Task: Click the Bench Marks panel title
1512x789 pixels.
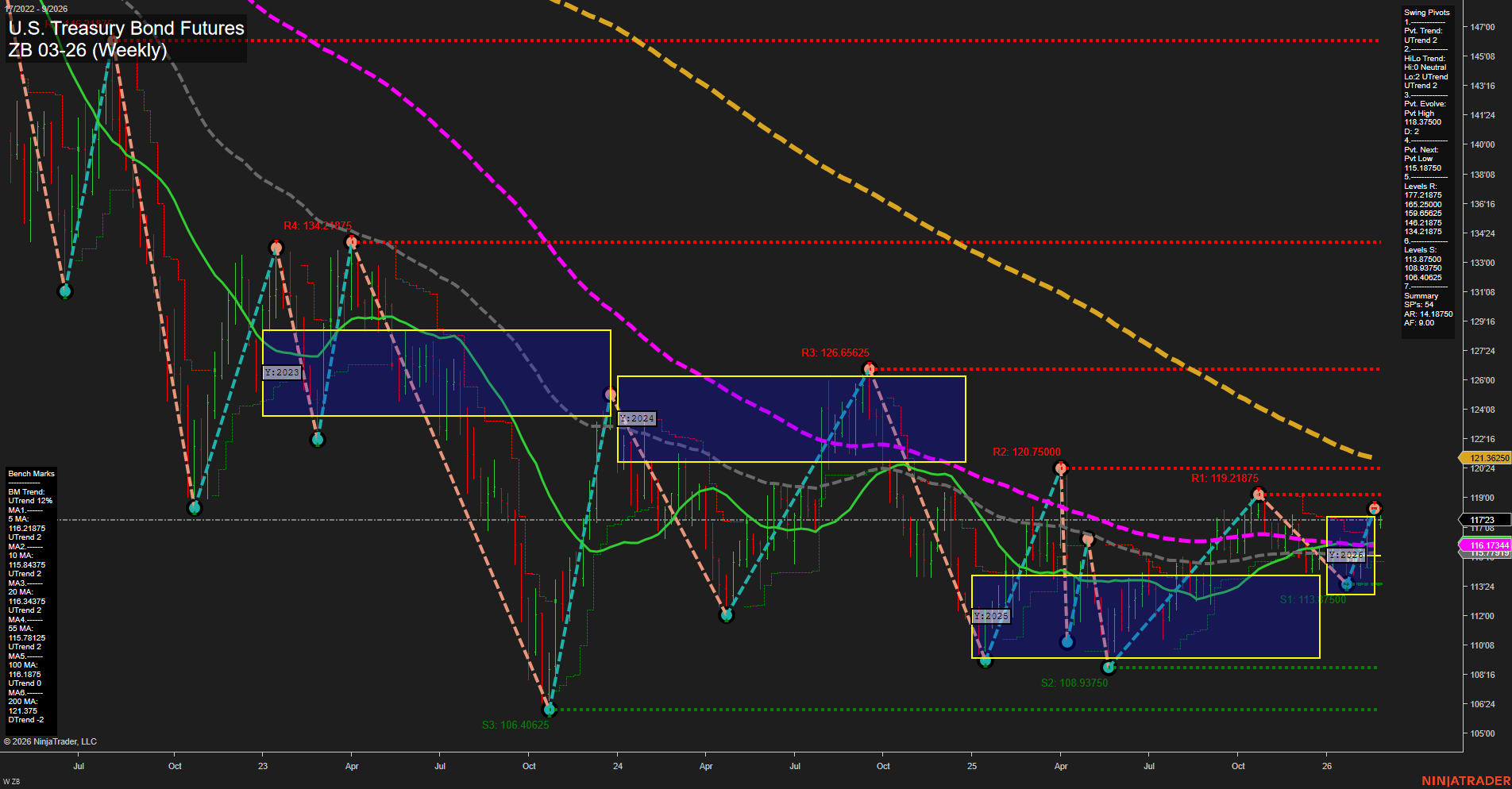Action: pyautogui.click(x=30, y=473)
